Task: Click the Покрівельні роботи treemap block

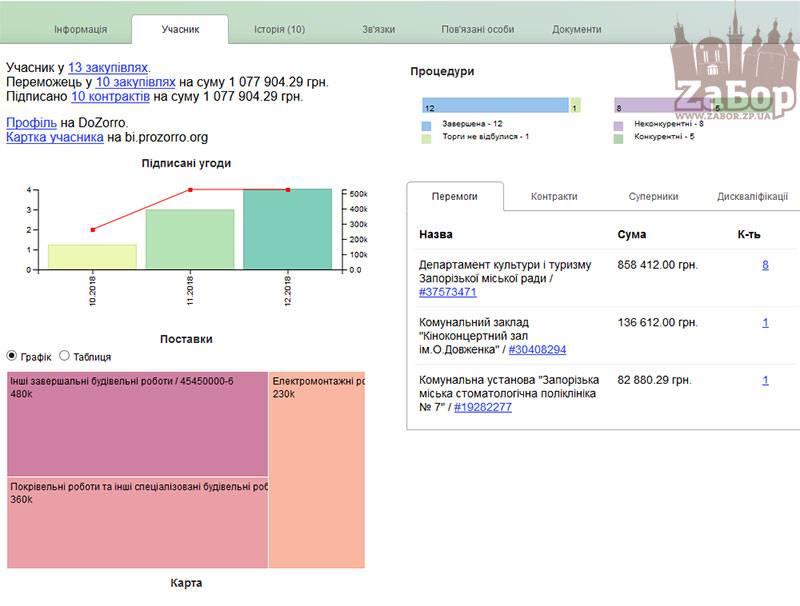Action: tap(137, 522)
